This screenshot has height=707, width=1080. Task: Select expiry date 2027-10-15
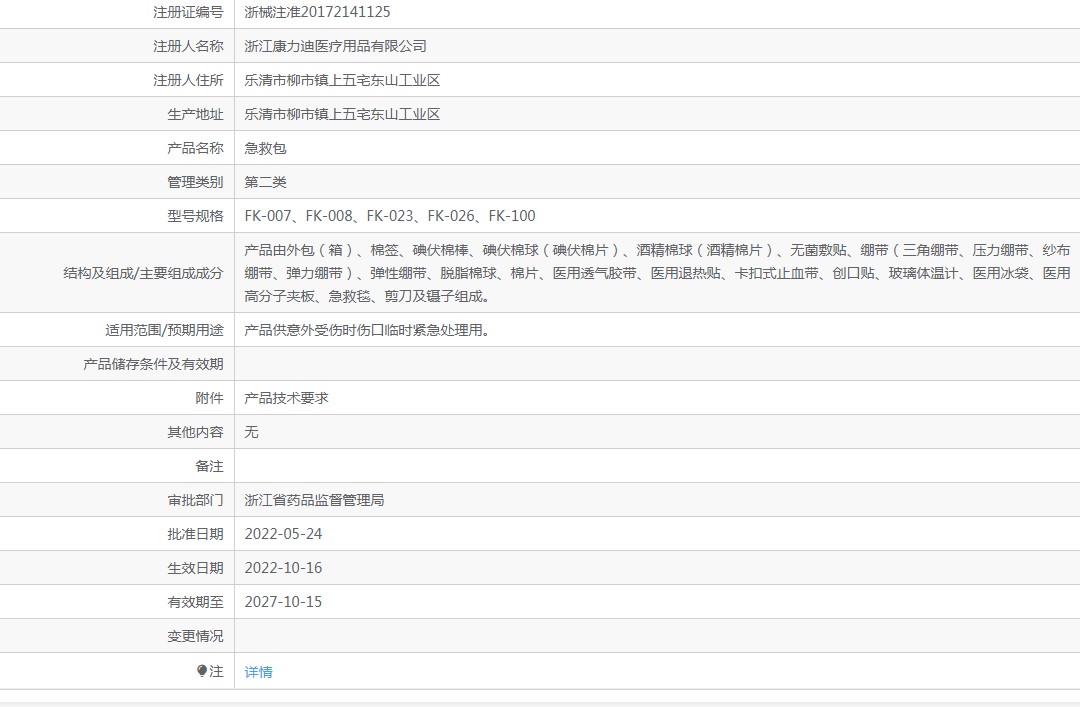pos(283,602)
